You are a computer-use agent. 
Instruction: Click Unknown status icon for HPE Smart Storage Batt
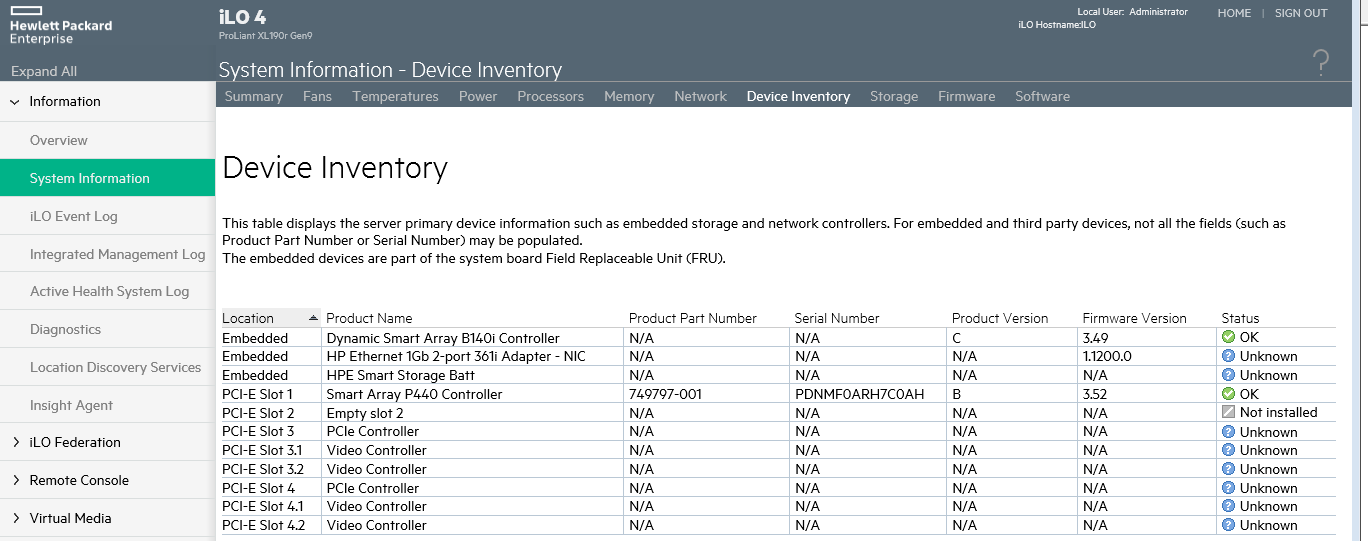(1228, 375)
